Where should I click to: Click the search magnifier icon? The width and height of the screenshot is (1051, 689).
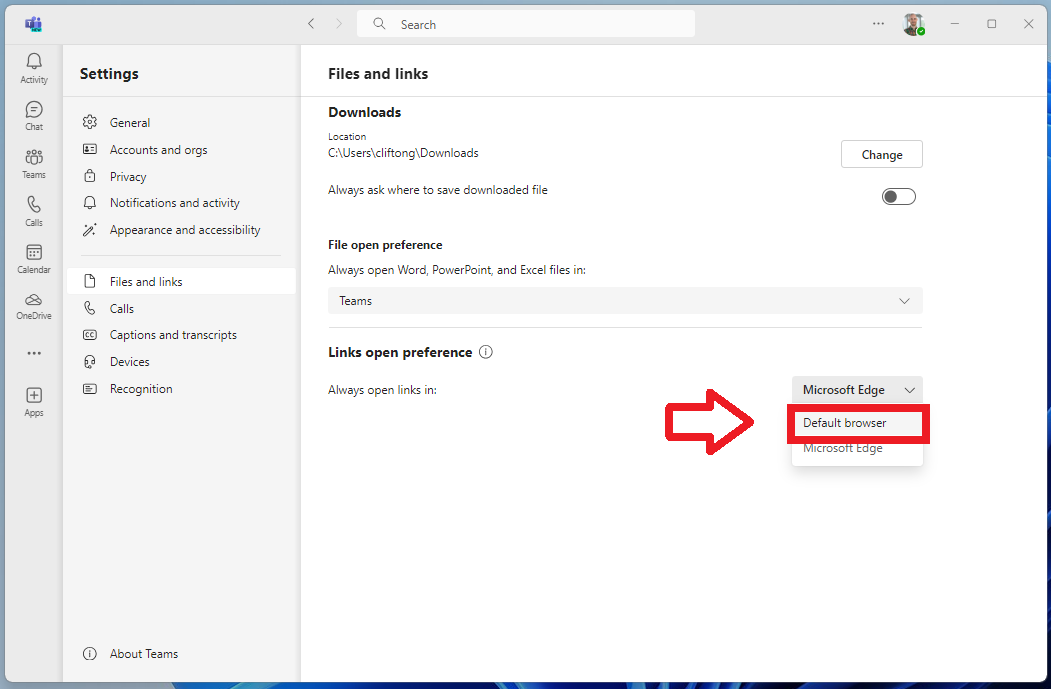pos(379,24)
